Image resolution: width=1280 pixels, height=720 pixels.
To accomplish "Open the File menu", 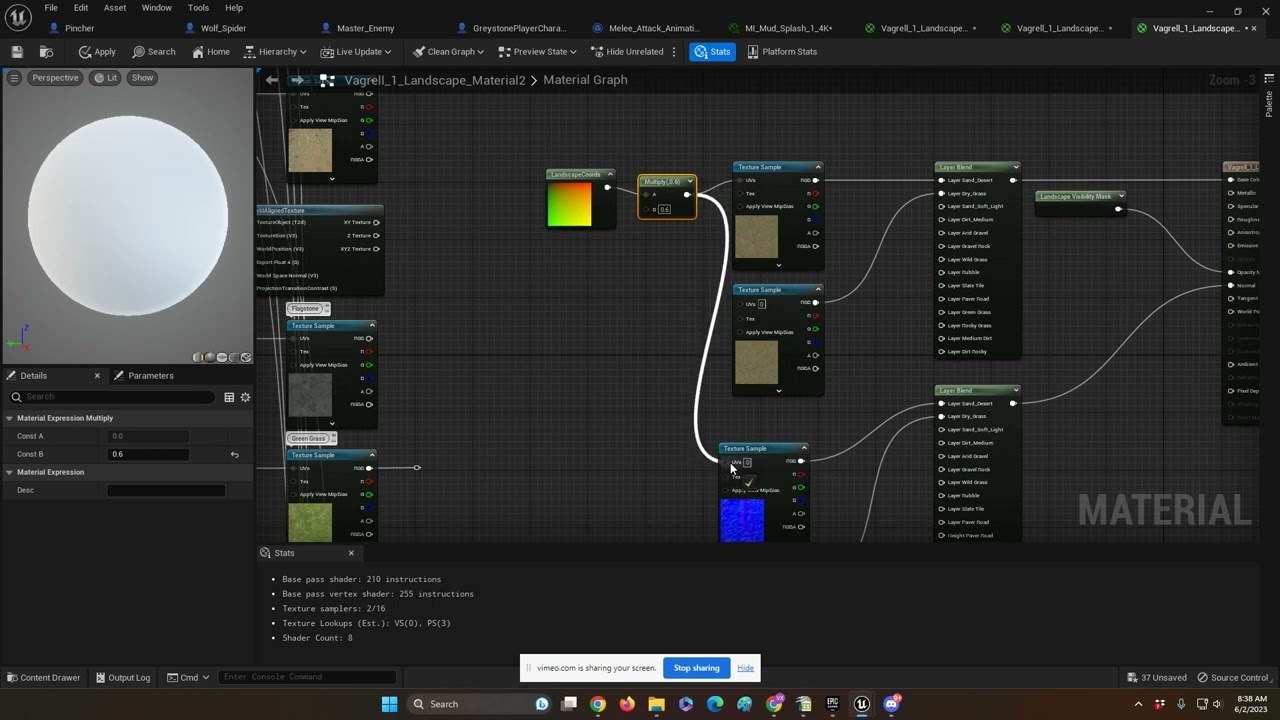I will [x=51, y=8].
